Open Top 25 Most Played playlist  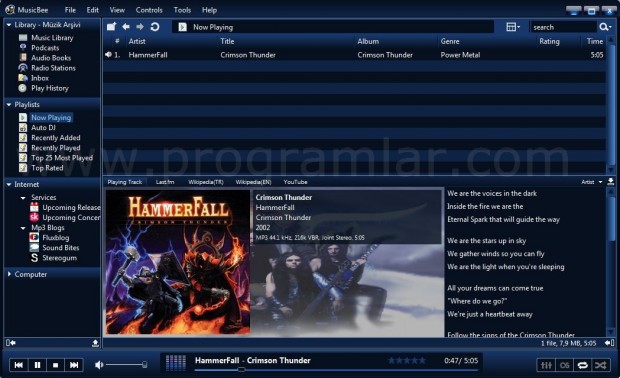(x=62, y=158)
